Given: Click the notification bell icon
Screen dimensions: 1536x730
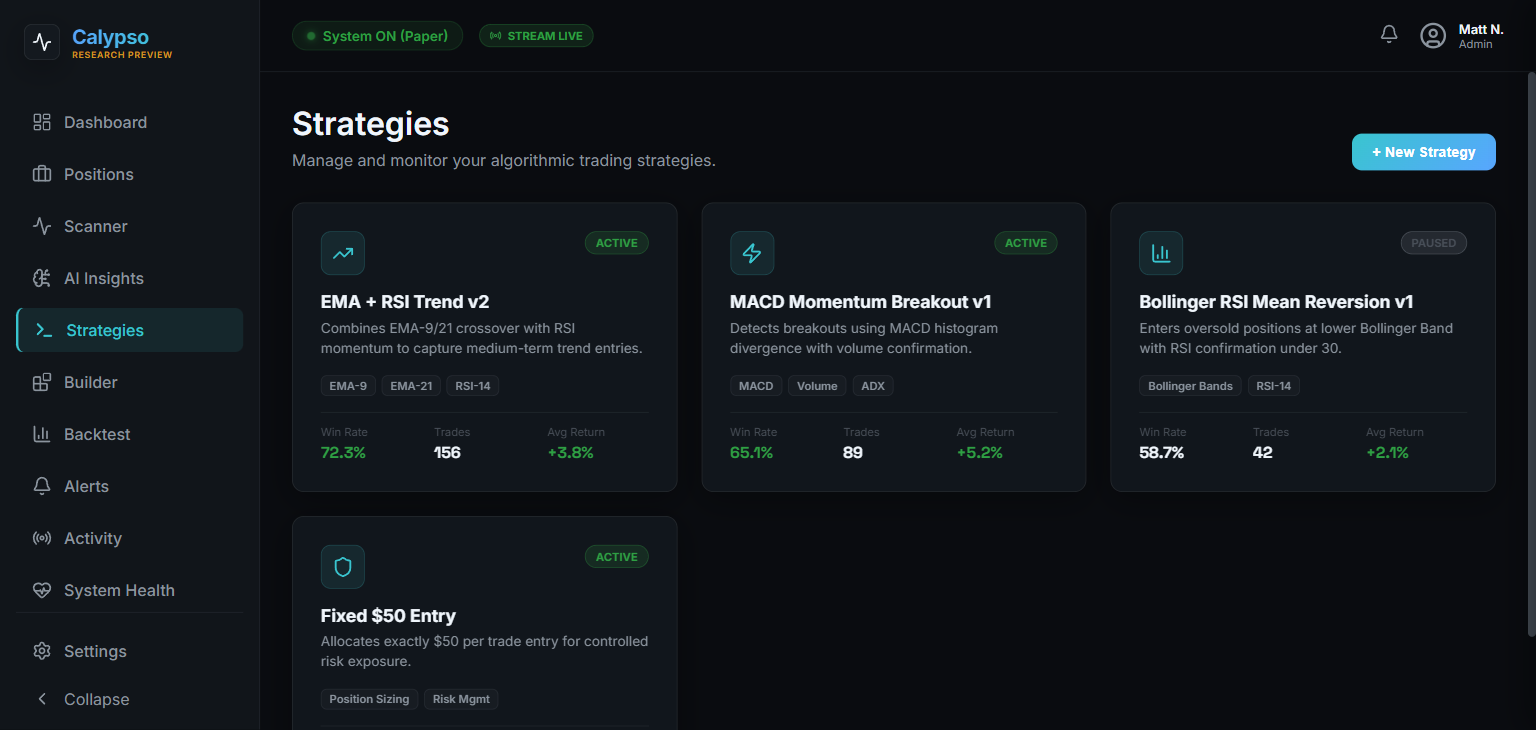Looking at the screenshot, I should (1388, 33).
